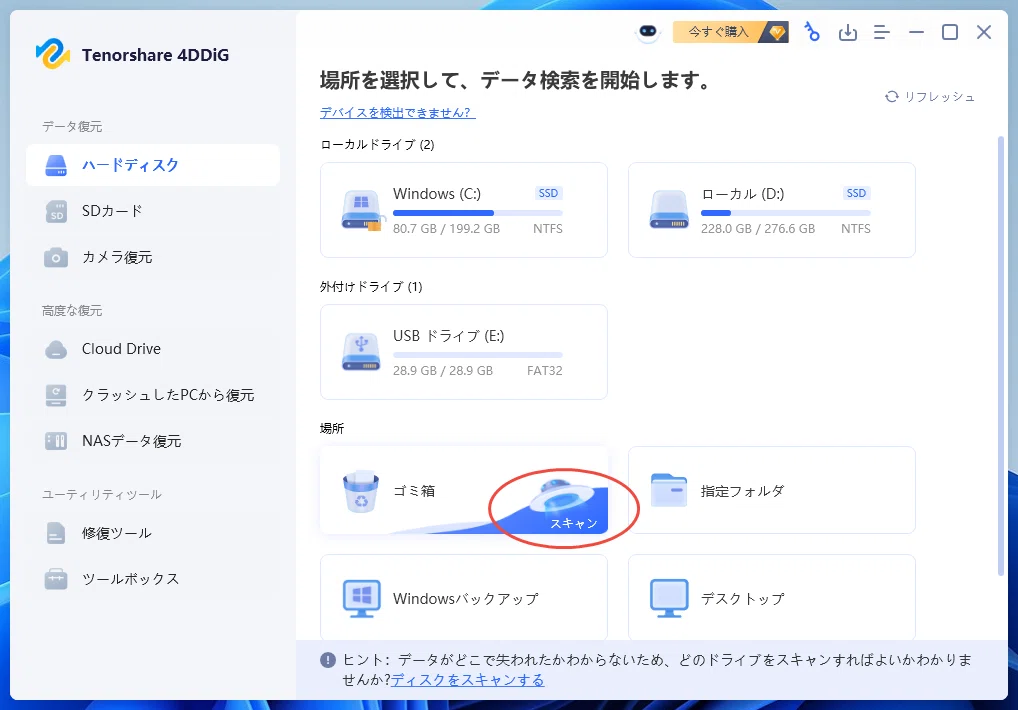Open Cloud Drive recovery
The height and width of the screenshot is (710, 1018).
(153, 349)
